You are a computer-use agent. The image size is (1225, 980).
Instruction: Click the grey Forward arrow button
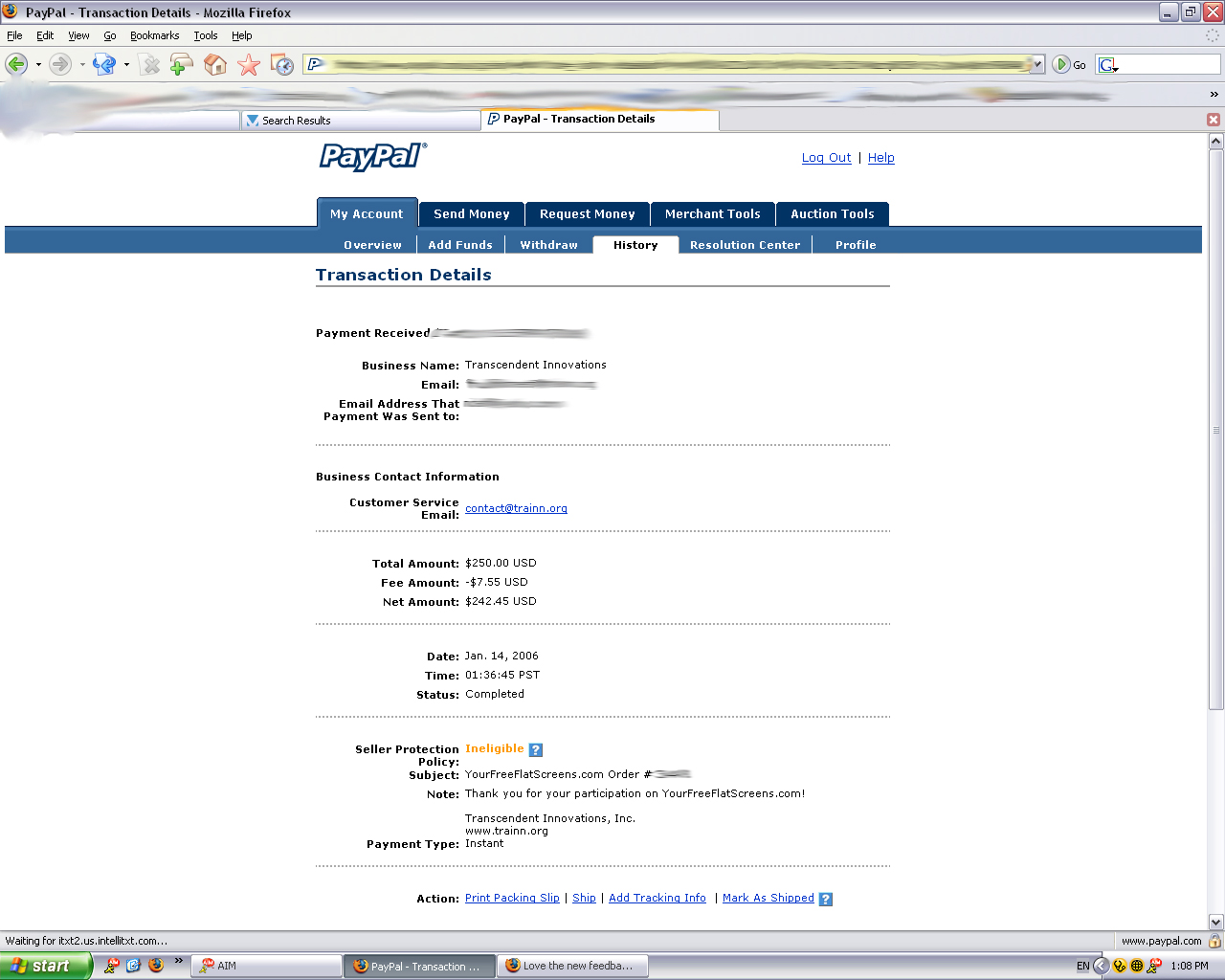point(60,64)
